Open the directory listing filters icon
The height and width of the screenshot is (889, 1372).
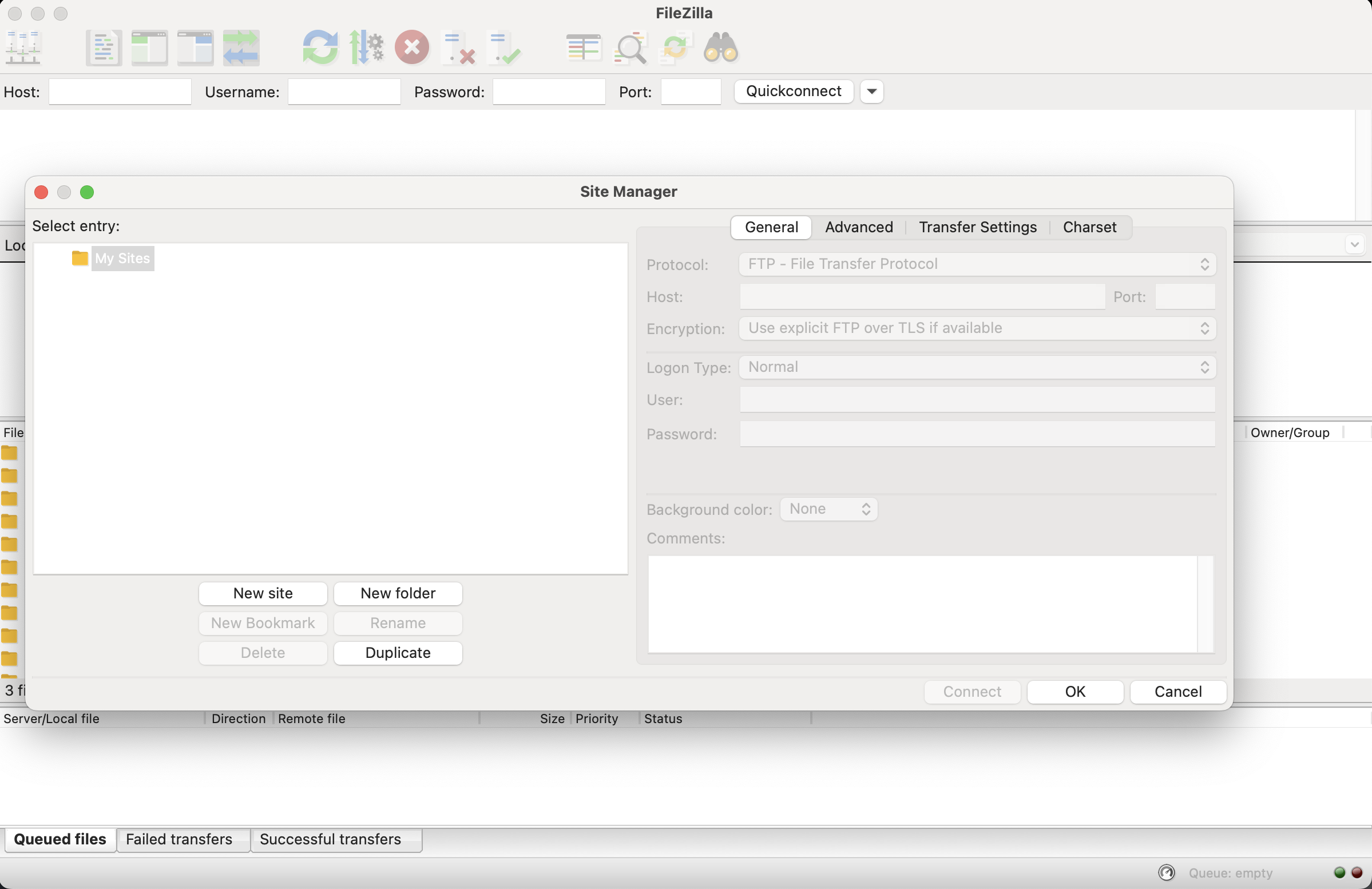point(584,47)
